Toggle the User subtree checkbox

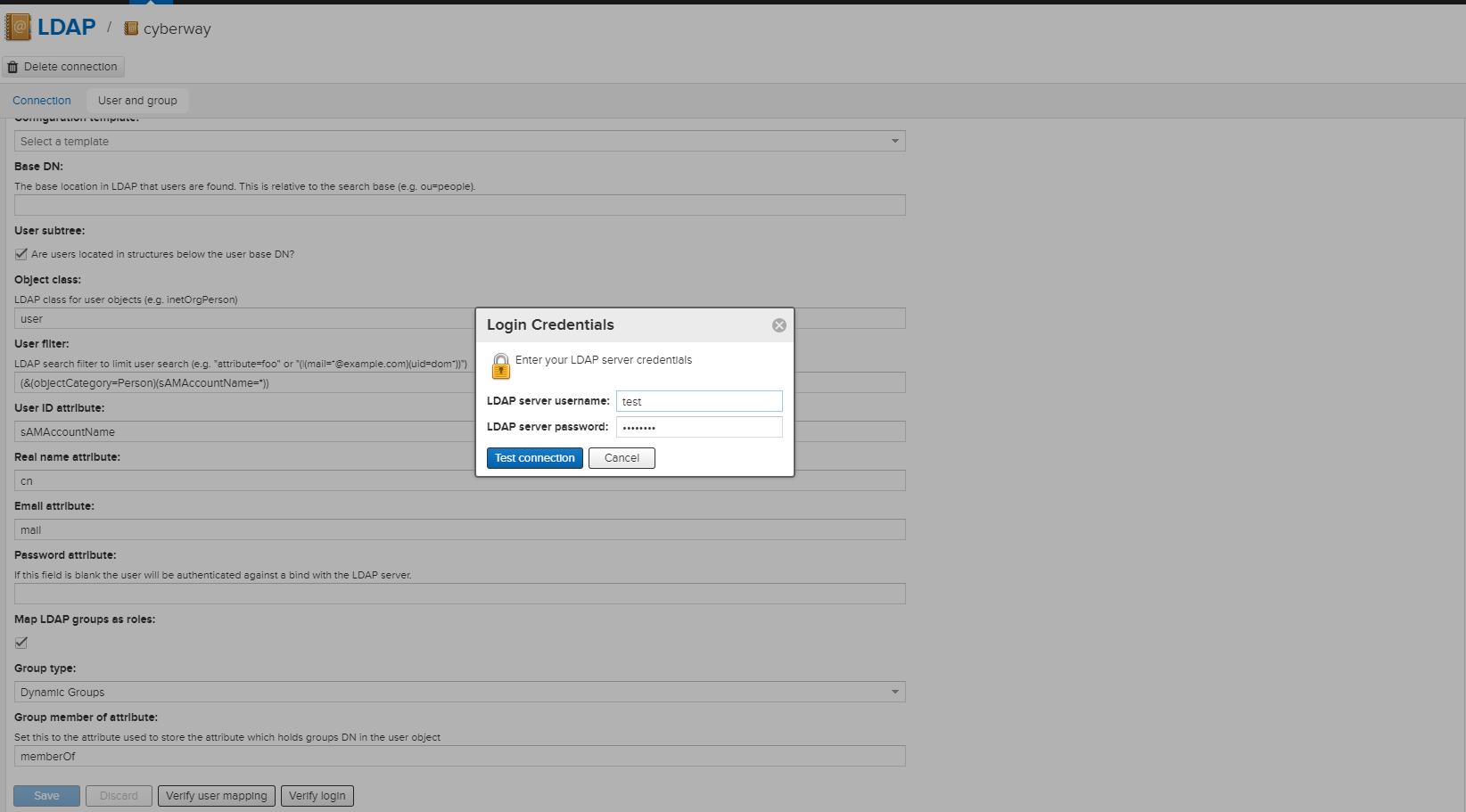[21, 254]
